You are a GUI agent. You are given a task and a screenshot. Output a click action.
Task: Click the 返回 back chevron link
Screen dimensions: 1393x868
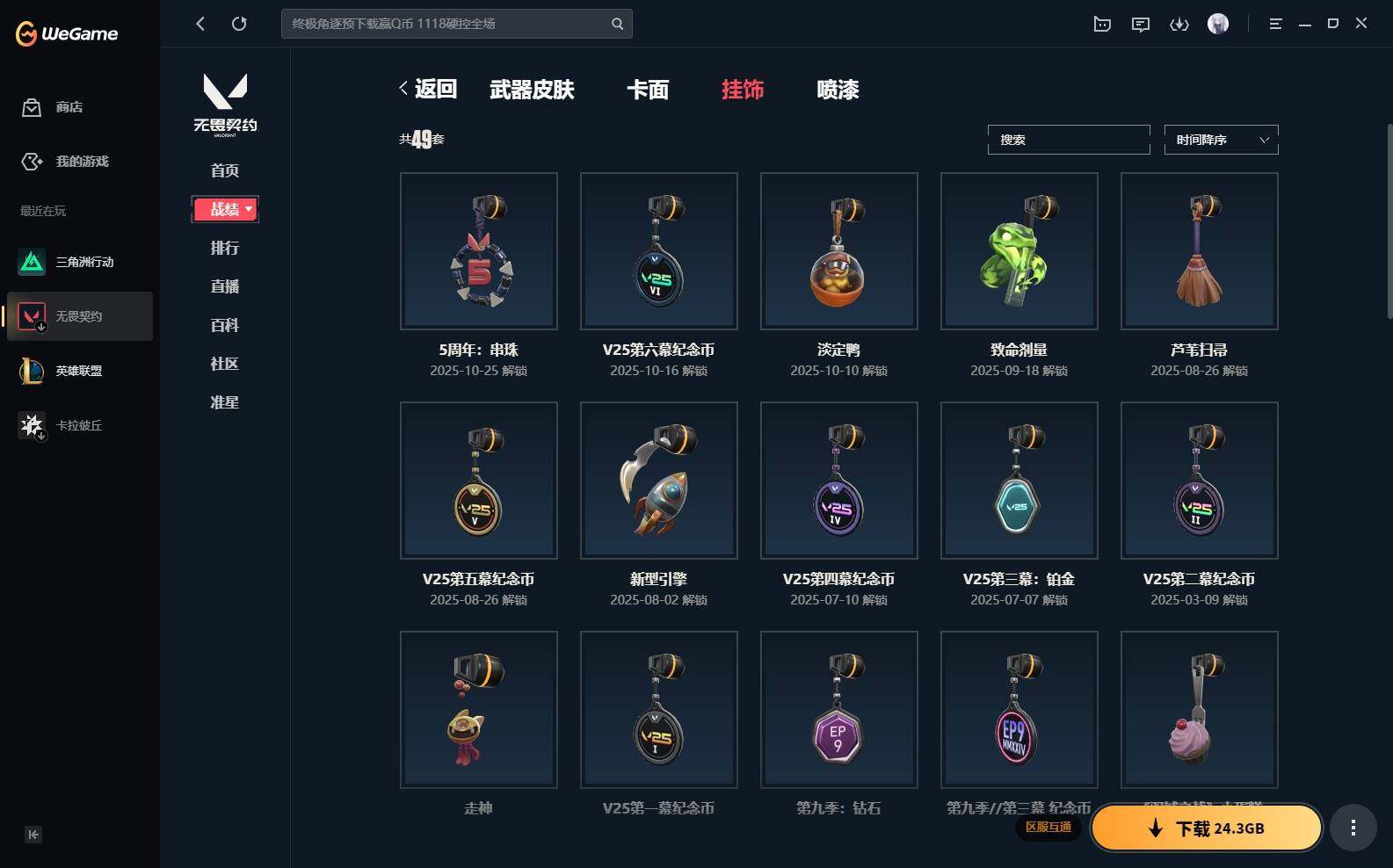[428, 89]
